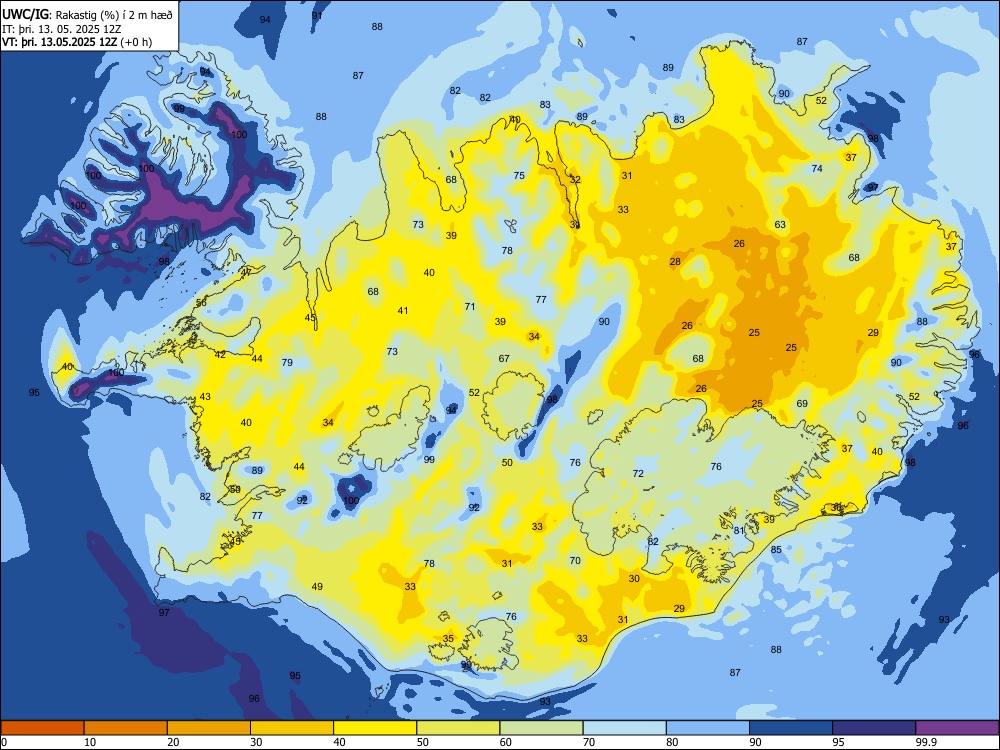
Task: Click the 20–30 amber legend swatch
Action: point(209,728)
